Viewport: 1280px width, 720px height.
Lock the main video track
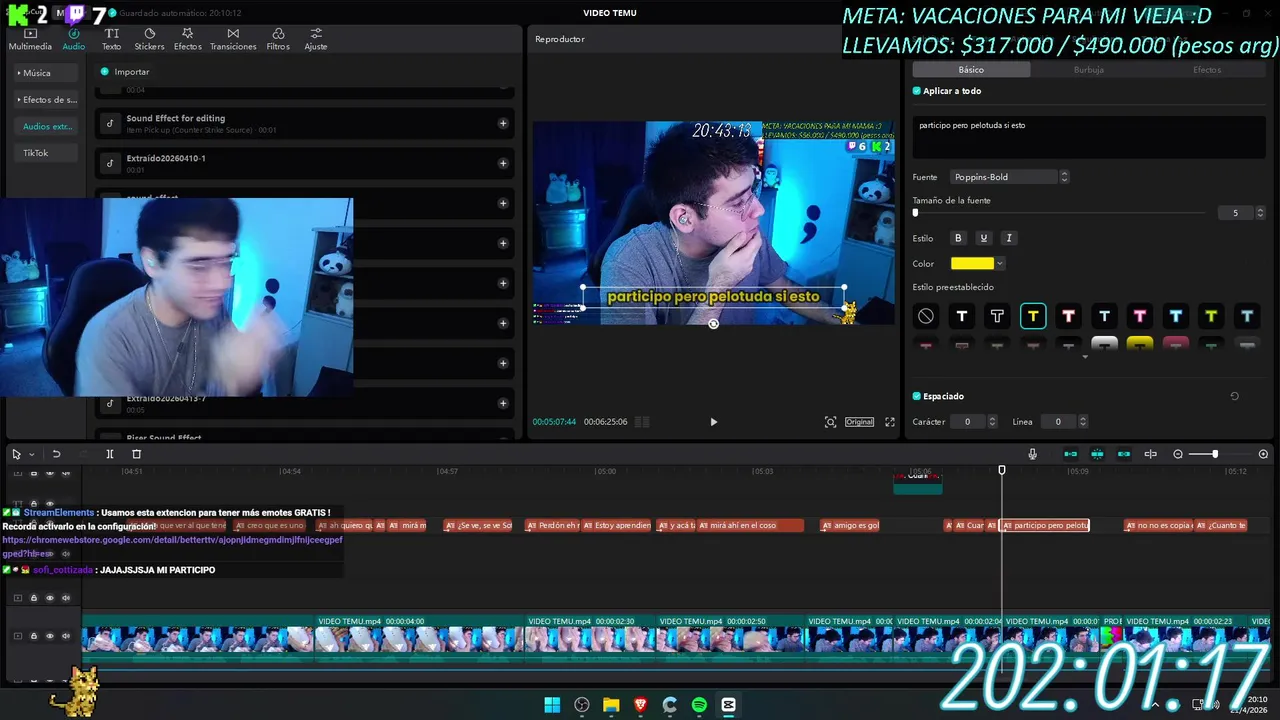coord(33,636)
